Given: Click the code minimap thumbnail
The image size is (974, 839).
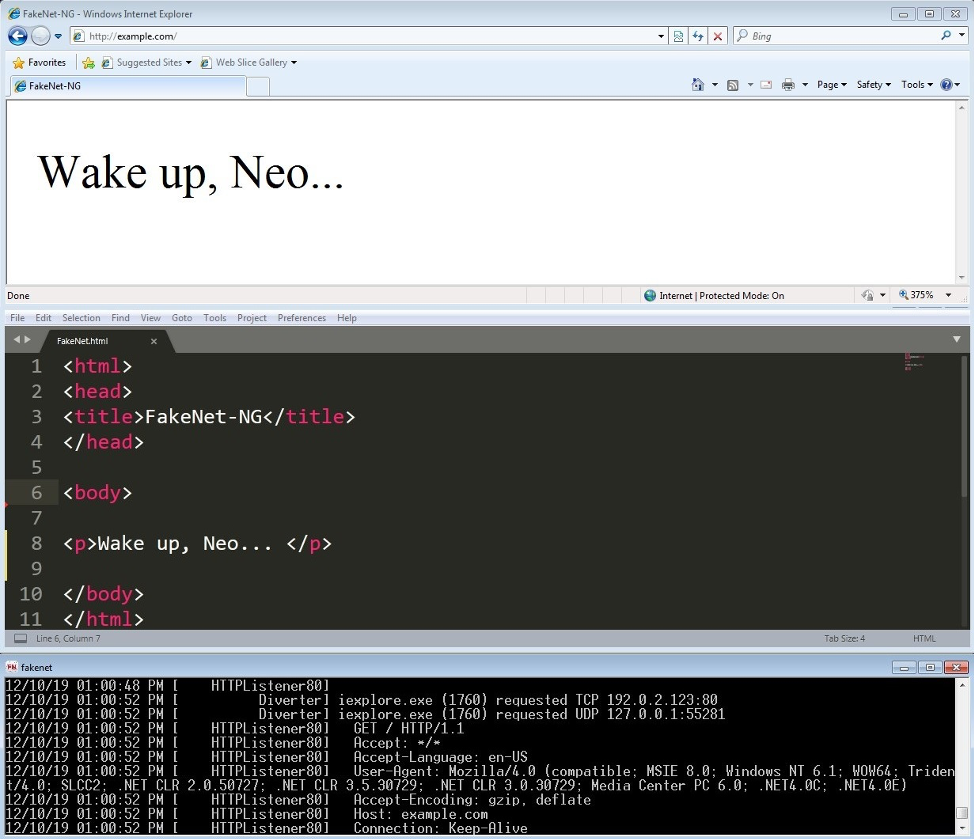Looking at the screenshot, I should click(x=913, y=362).
